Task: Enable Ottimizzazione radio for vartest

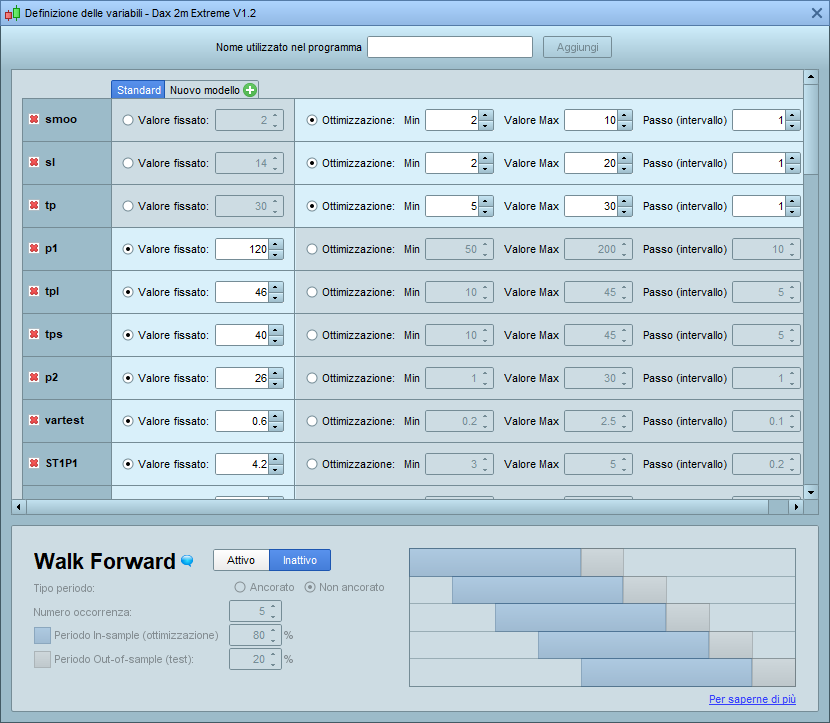Action: point(312,421)
